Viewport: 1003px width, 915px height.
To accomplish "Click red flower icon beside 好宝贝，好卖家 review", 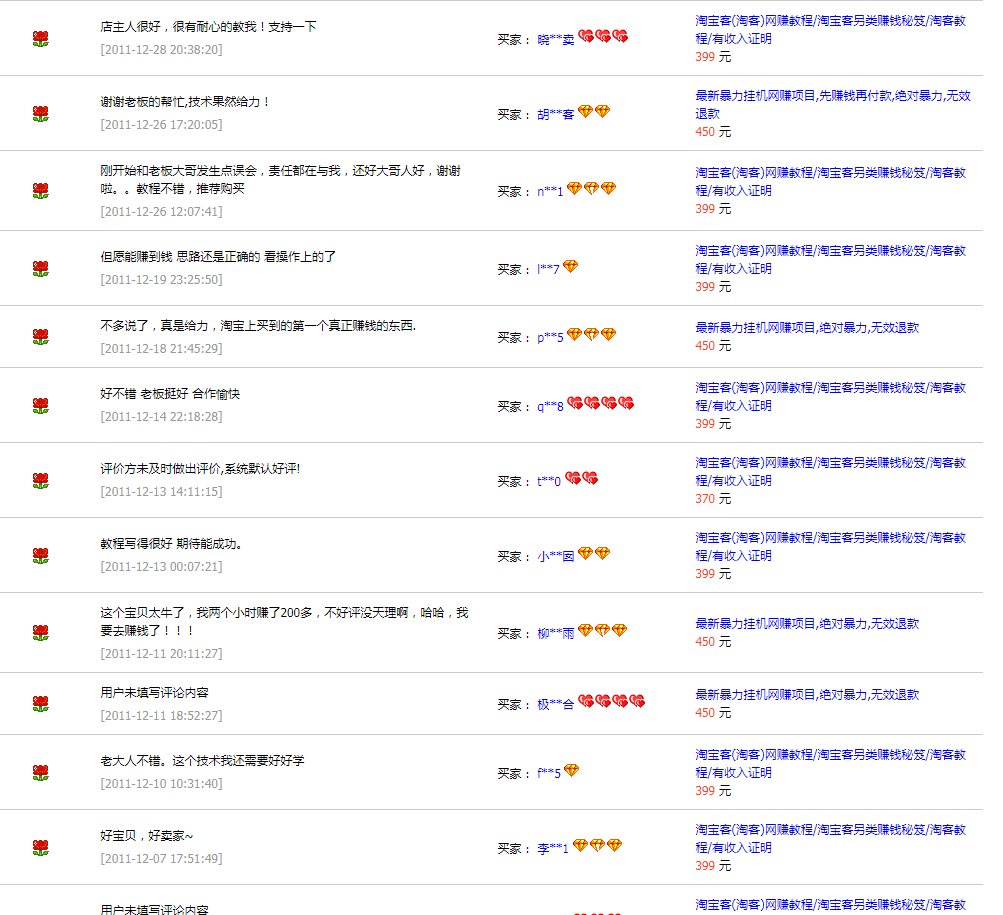I will [40, 848].
